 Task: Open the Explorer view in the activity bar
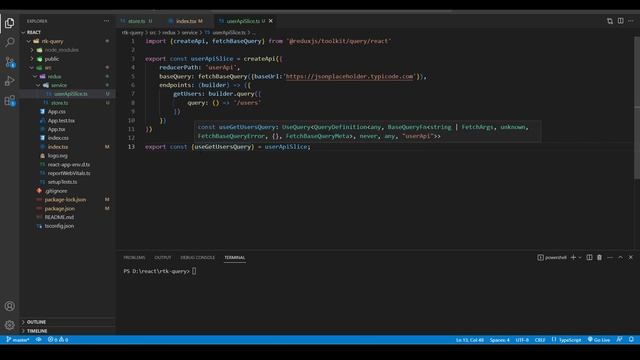[9, 23]
